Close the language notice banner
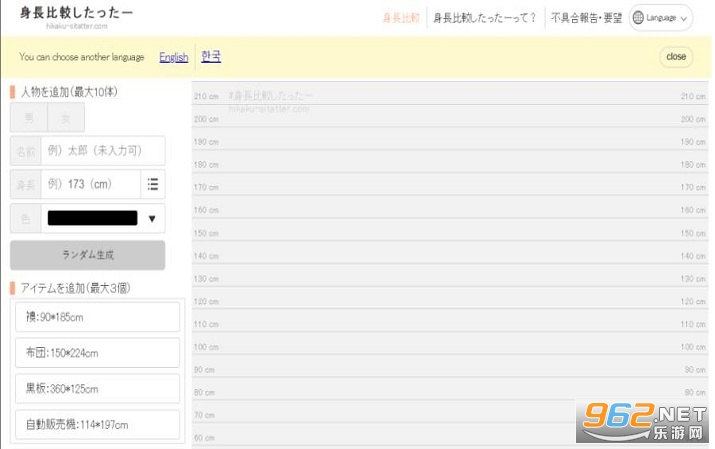Screen dimensions: 715x449 tap(676, 57)
